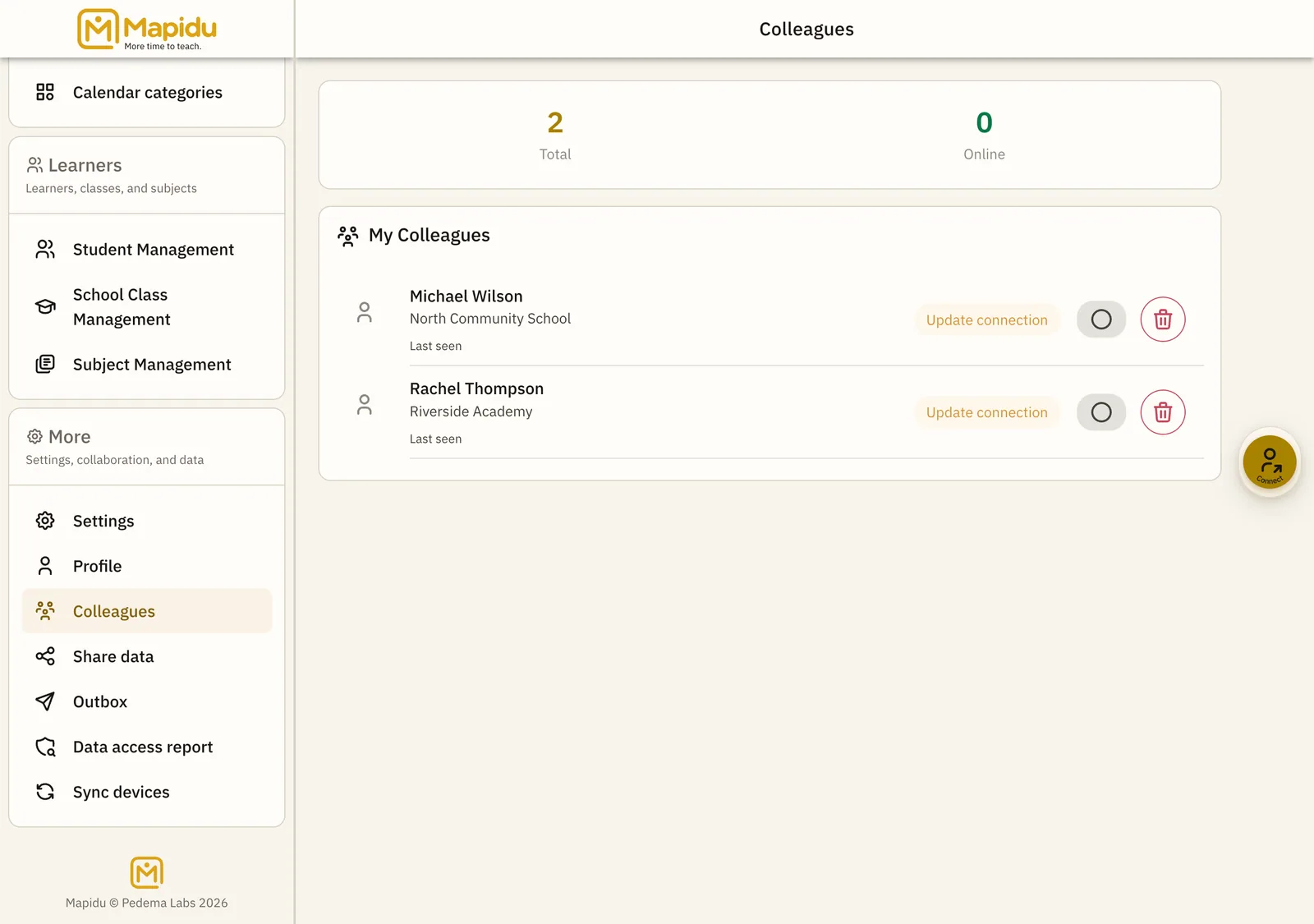Click the Rachel Thompson name
1314x924 pixels.
(476, 388)
